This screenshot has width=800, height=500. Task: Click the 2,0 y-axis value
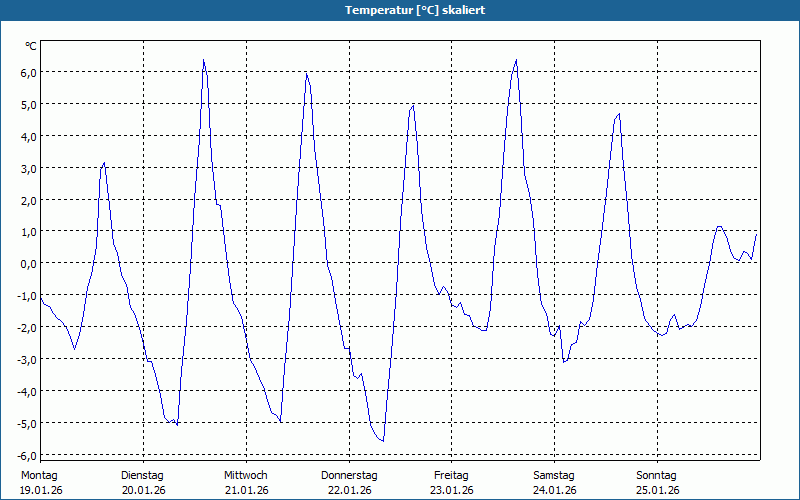pyautogui.click(x=29, y=200)
